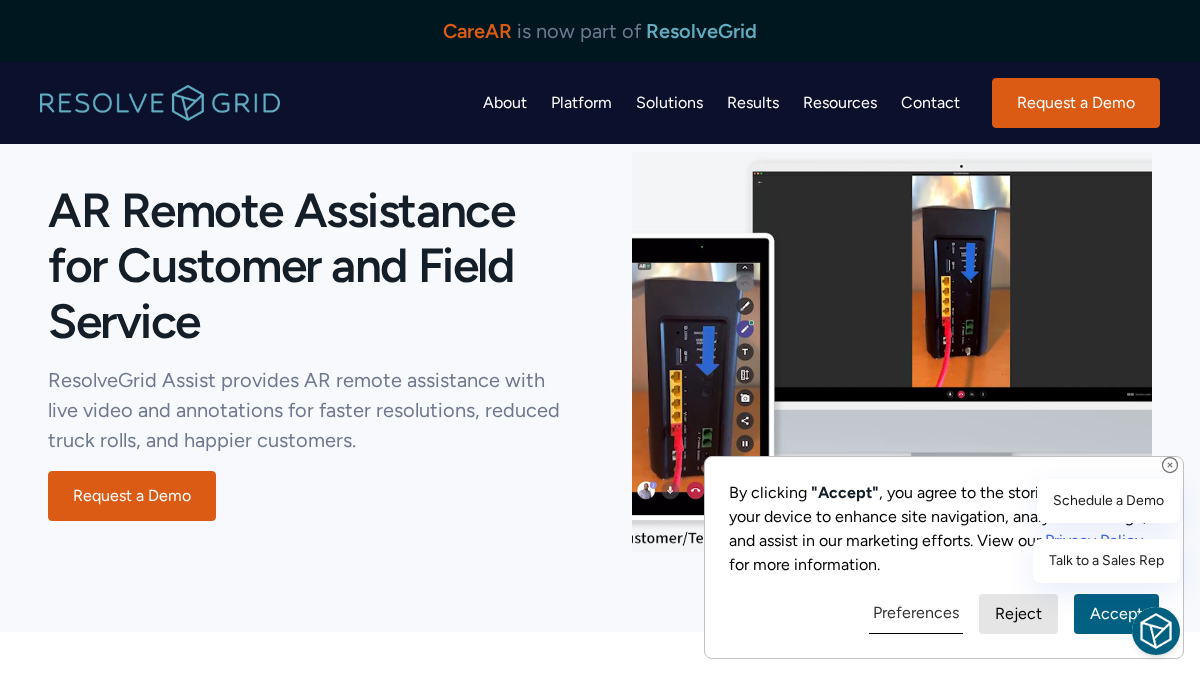1200x675 pixels.
Task: Click the ResolveGrid logo in header
Action: (x=160, y=103)
